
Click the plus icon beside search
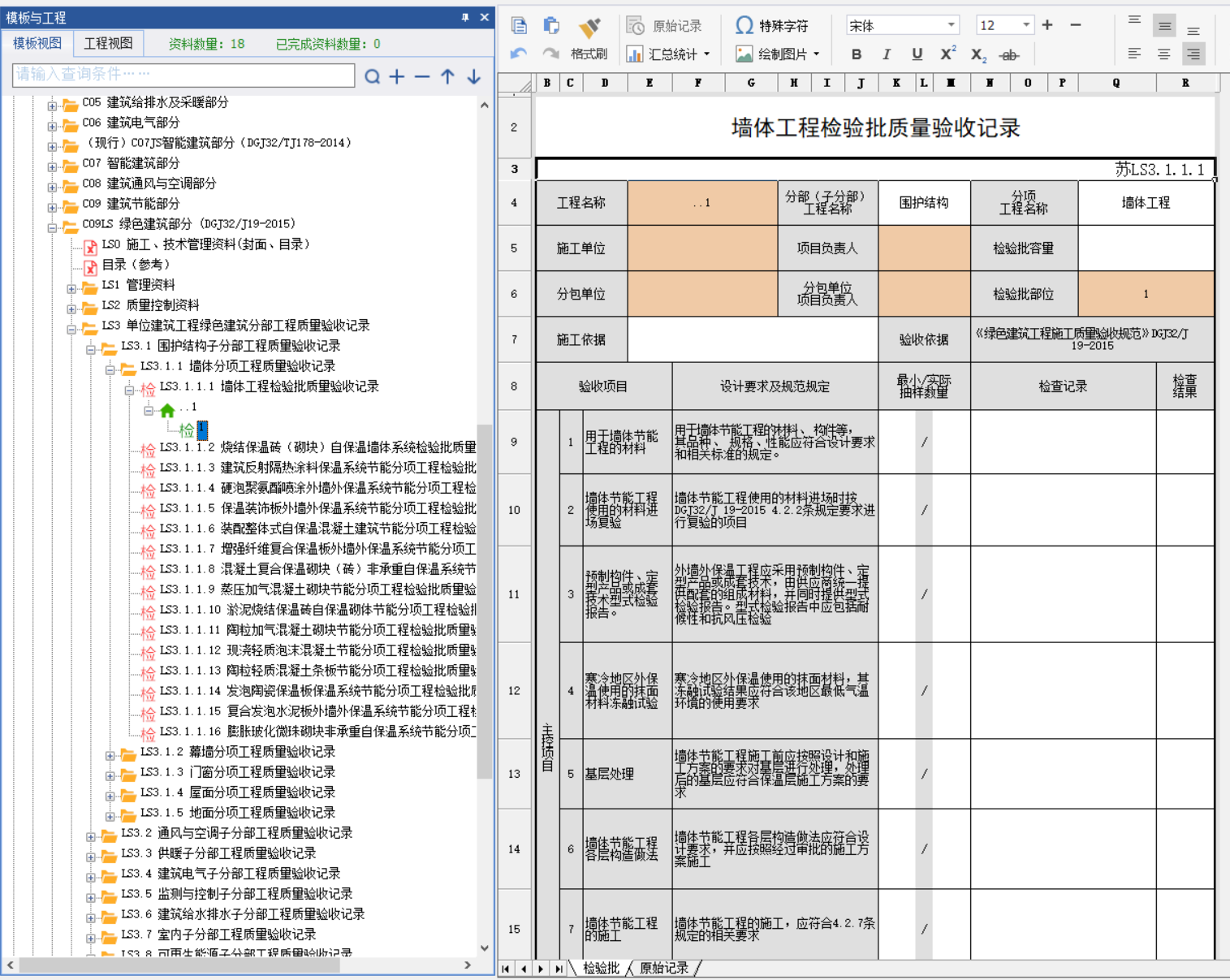coord(397,76)
